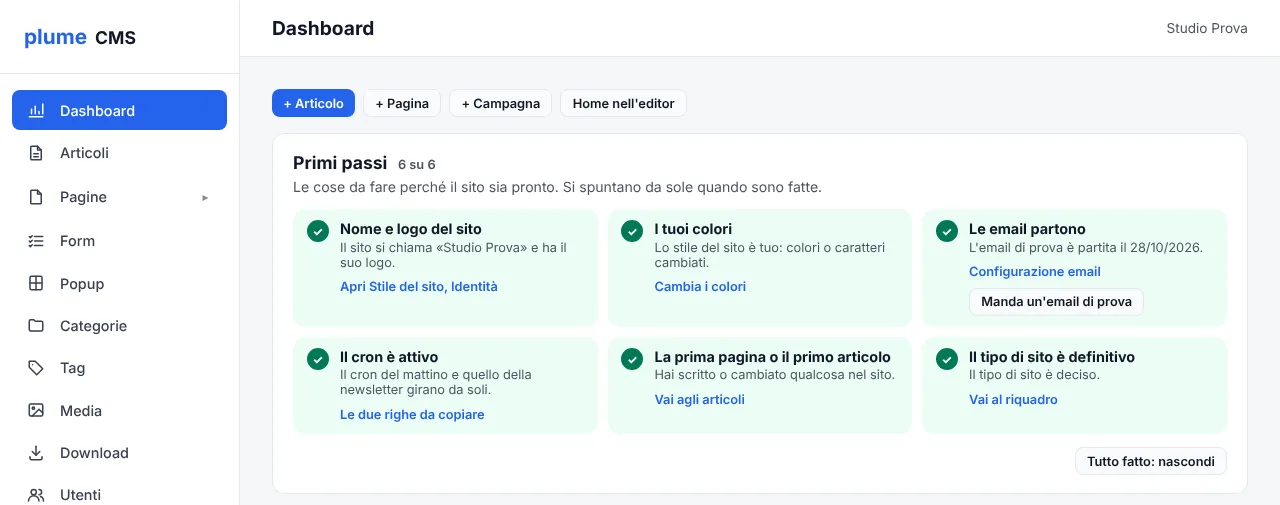Click green check next to I tuoi colori

coord(632,231)
